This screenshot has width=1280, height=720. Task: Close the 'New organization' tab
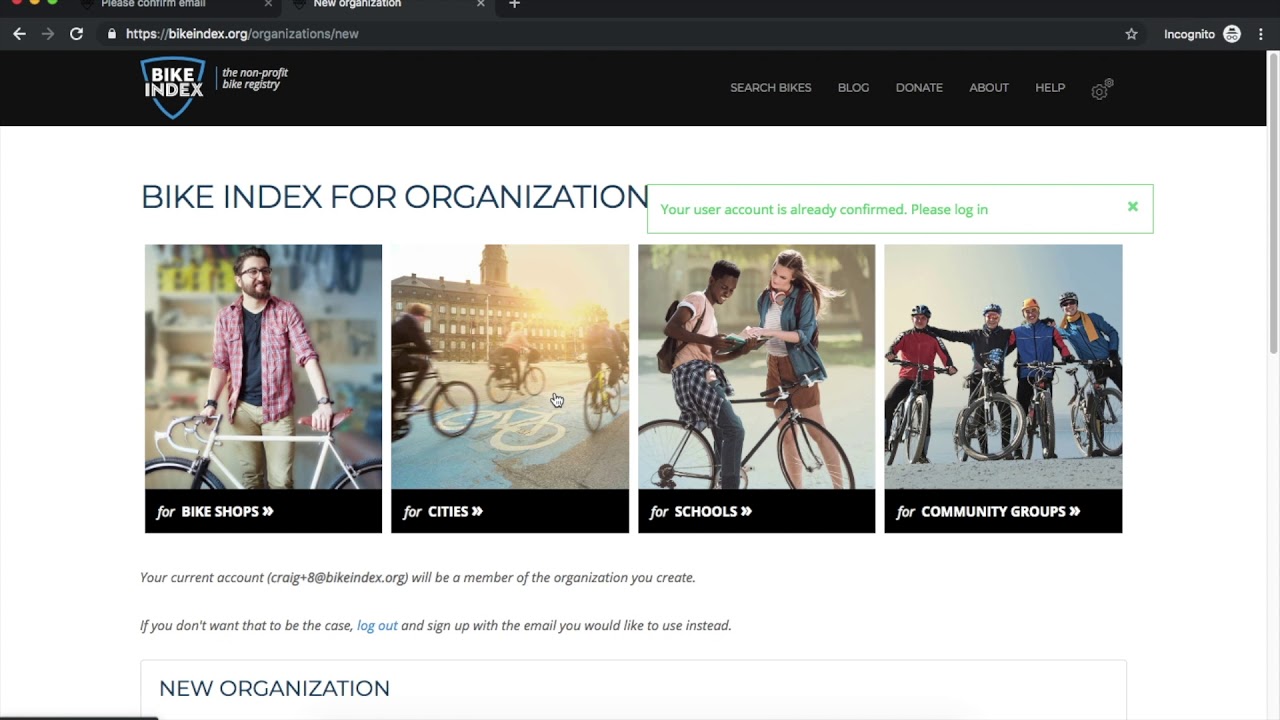tap(481, 4)
